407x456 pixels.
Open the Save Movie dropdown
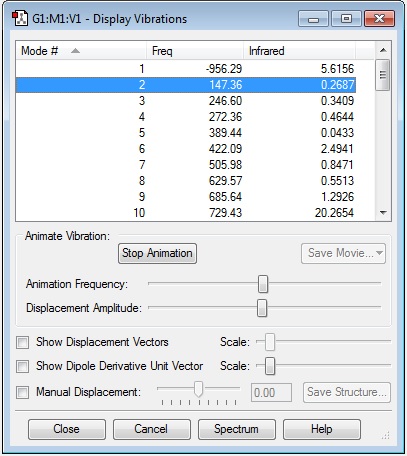coord(343,253)
